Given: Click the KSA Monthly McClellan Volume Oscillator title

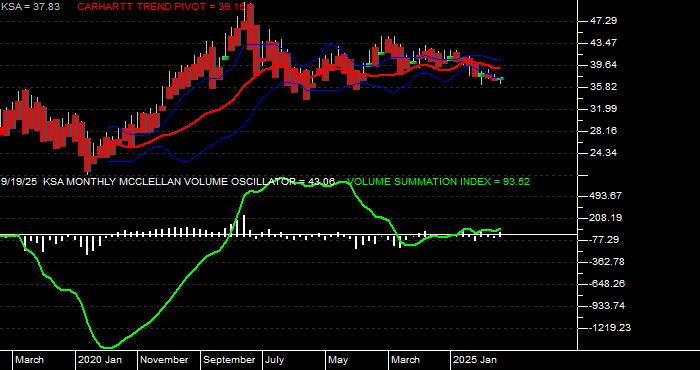Looking at the screenshot, I should 189,182.
